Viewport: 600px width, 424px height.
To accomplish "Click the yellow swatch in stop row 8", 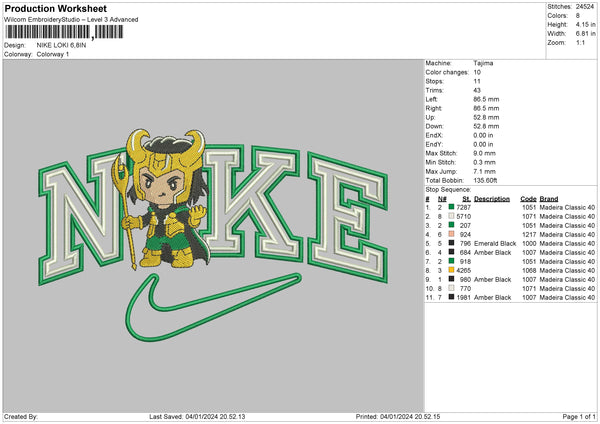I will 452,270.
